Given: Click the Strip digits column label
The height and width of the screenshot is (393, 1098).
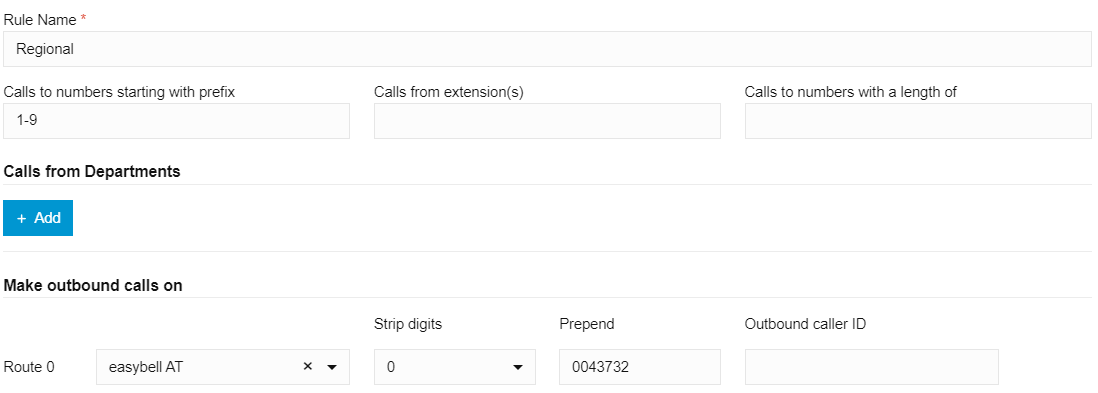Looking at the screenshot, I should 408,324.
